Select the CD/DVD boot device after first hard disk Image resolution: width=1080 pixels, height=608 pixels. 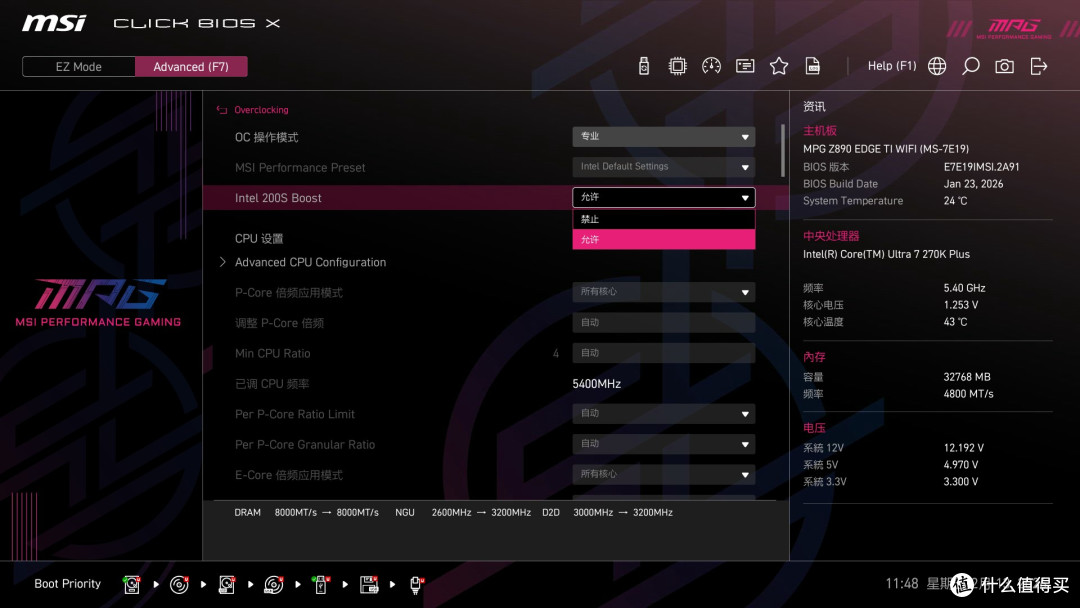click(x=179, y=585)
